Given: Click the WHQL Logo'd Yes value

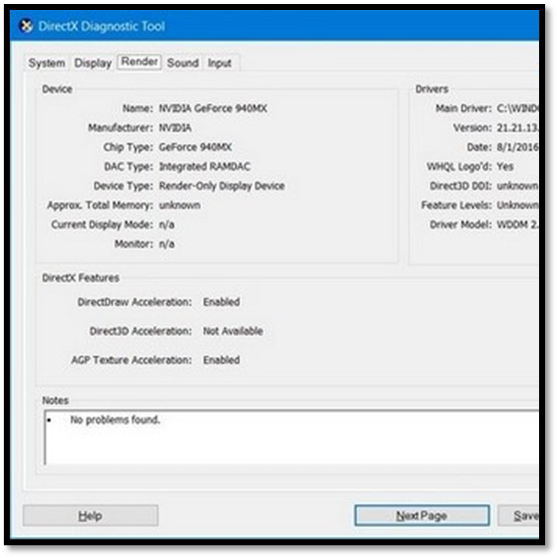Looking at the screenshot, I should click(x=505, y=167).
